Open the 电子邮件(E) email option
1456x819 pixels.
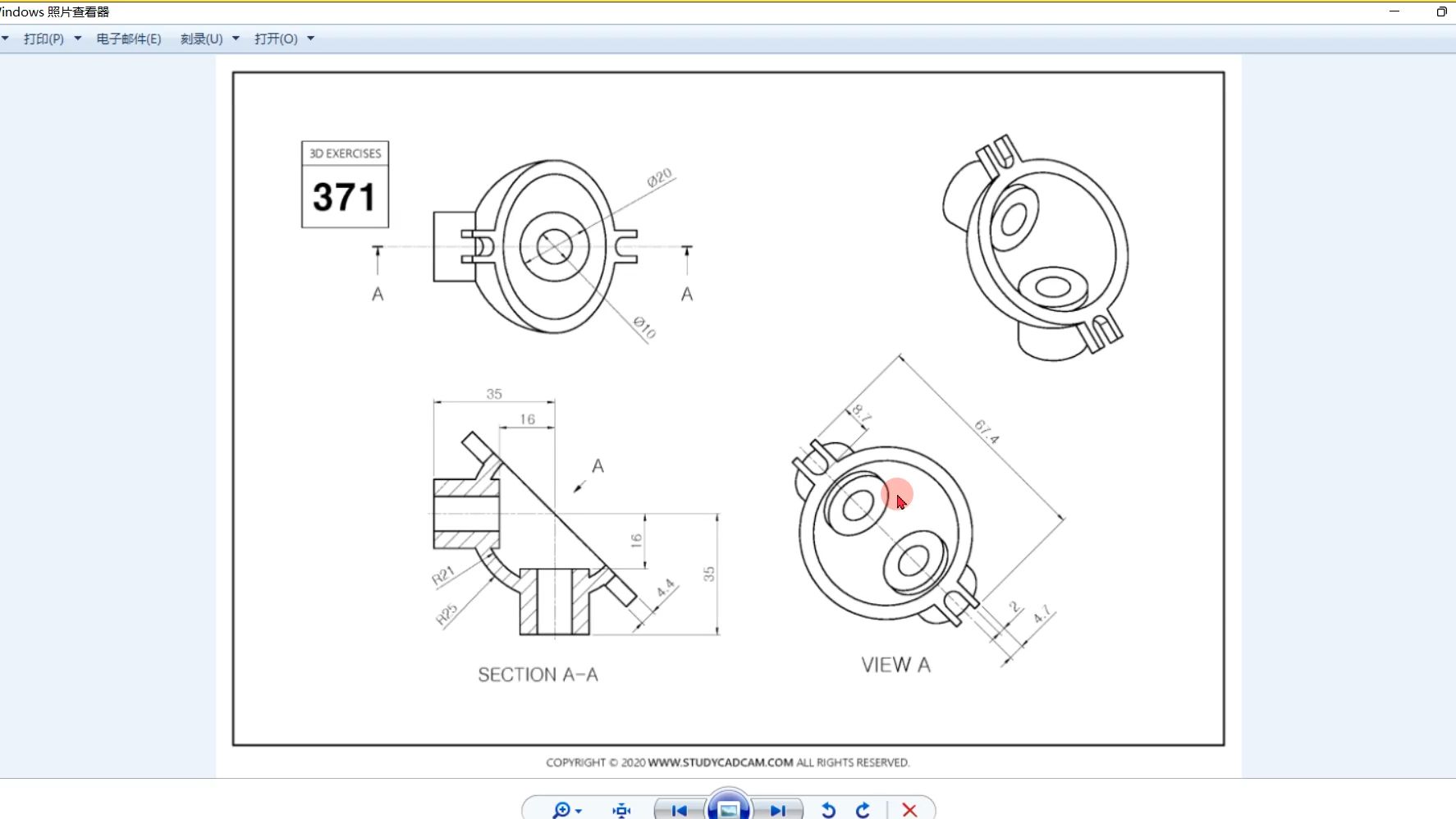[129, 39]
